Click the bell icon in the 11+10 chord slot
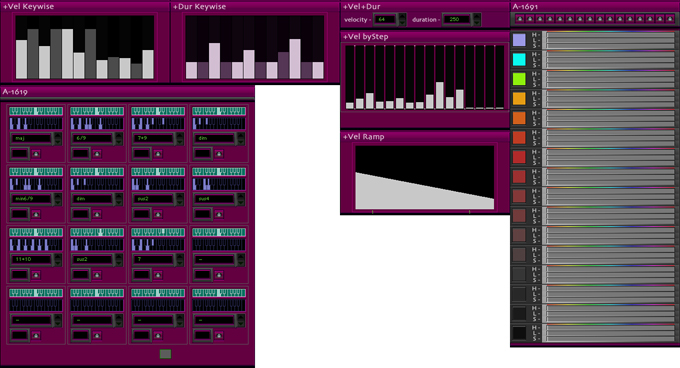Image resolution: width=680 pixels, height=368 pixels. (36, 275)
